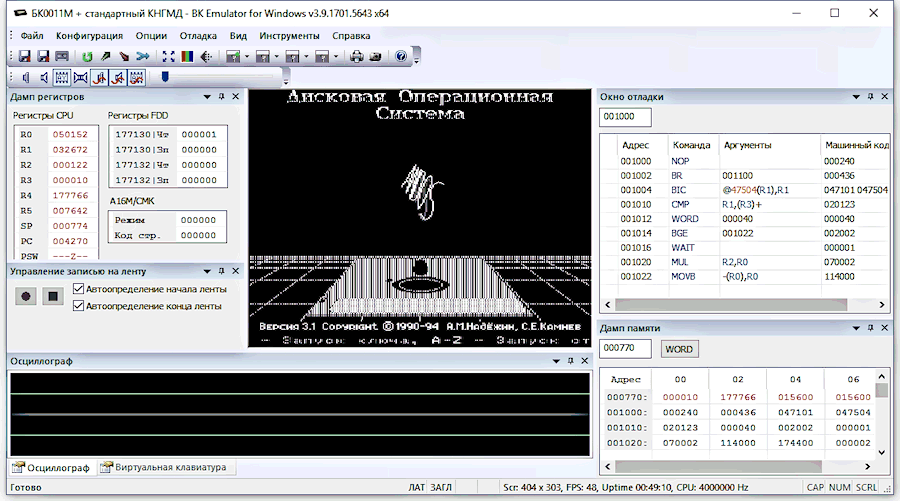Click the third floppy drive icon
The height and width of the screenshot is (501, 900).
point(292,56)
